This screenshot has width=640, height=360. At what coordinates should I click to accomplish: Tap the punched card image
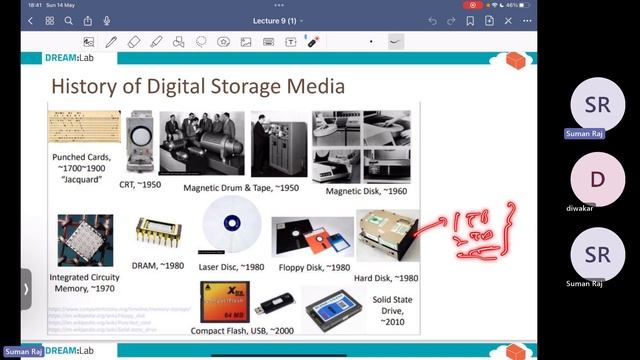point(84,126)
